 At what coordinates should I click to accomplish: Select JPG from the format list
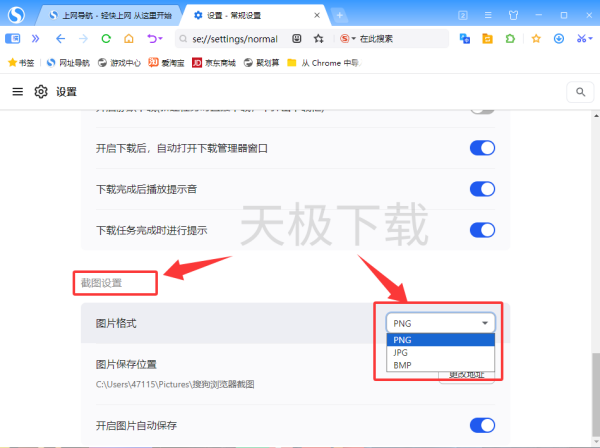(x=402, y=353)
